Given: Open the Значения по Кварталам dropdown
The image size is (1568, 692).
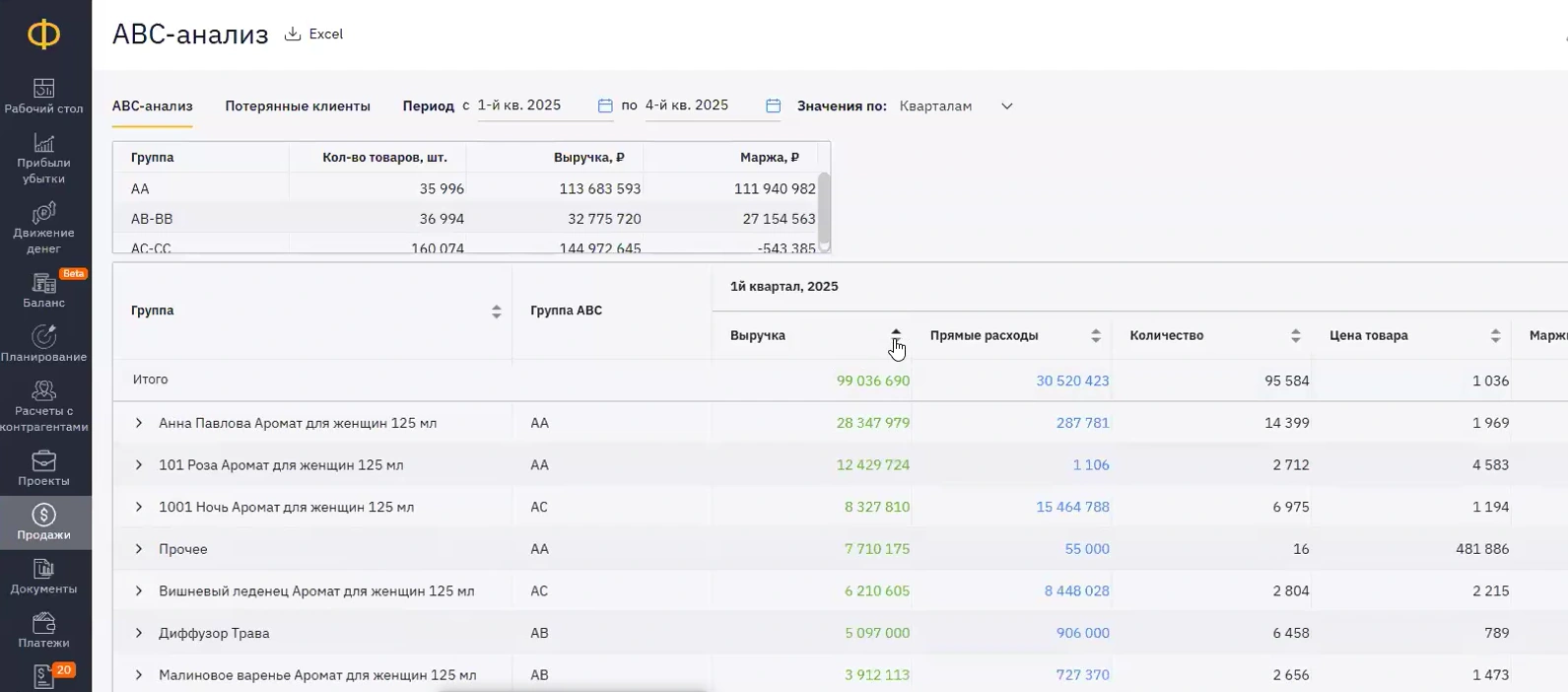Looking at the screenshot, I should point(955,105).
